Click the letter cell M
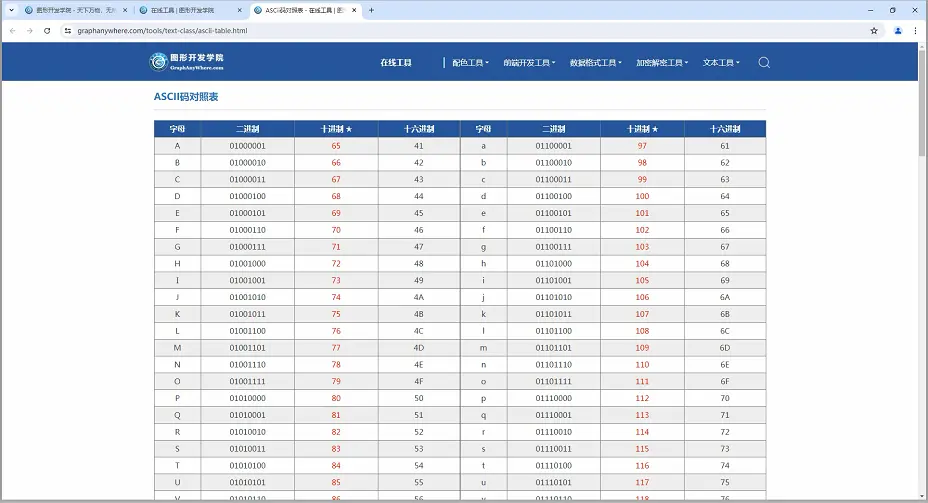The height and width of the screenshot is (503, 928). pos(177,347)
